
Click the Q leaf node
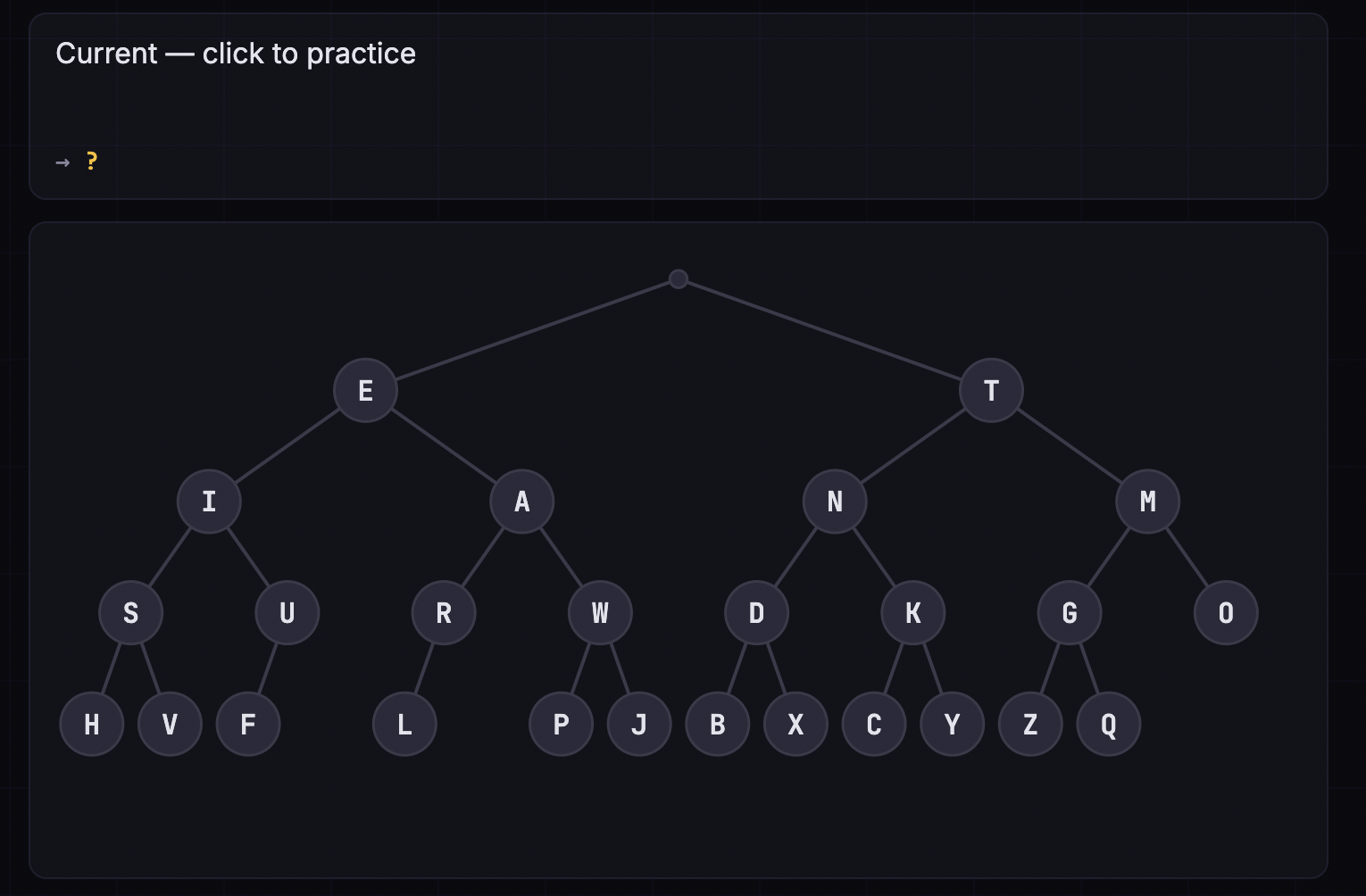(x=1109, y=724)
